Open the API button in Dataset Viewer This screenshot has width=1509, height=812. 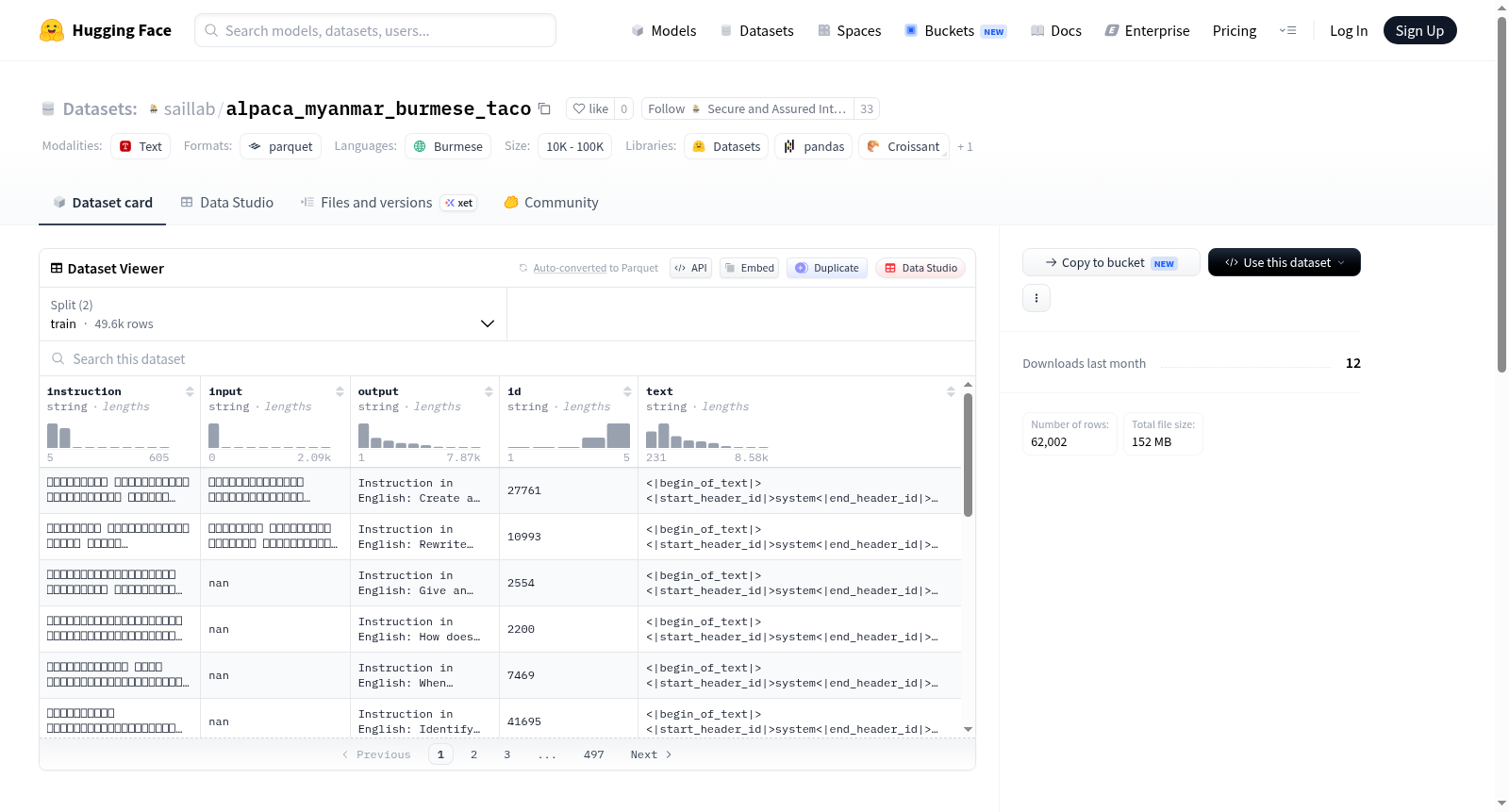[x=690, y=268]
